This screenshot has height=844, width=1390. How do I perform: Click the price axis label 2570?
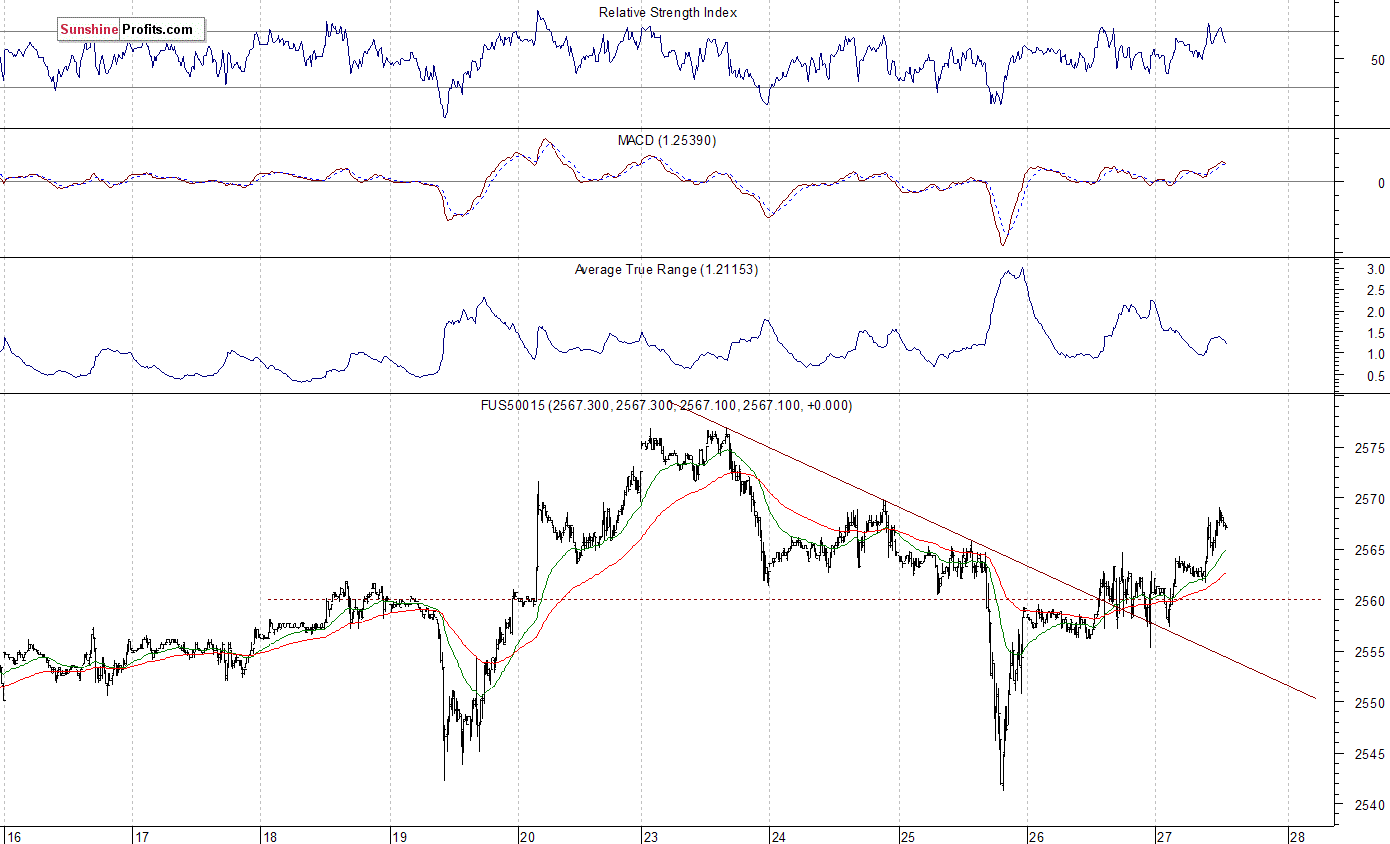coord(1371,499)
